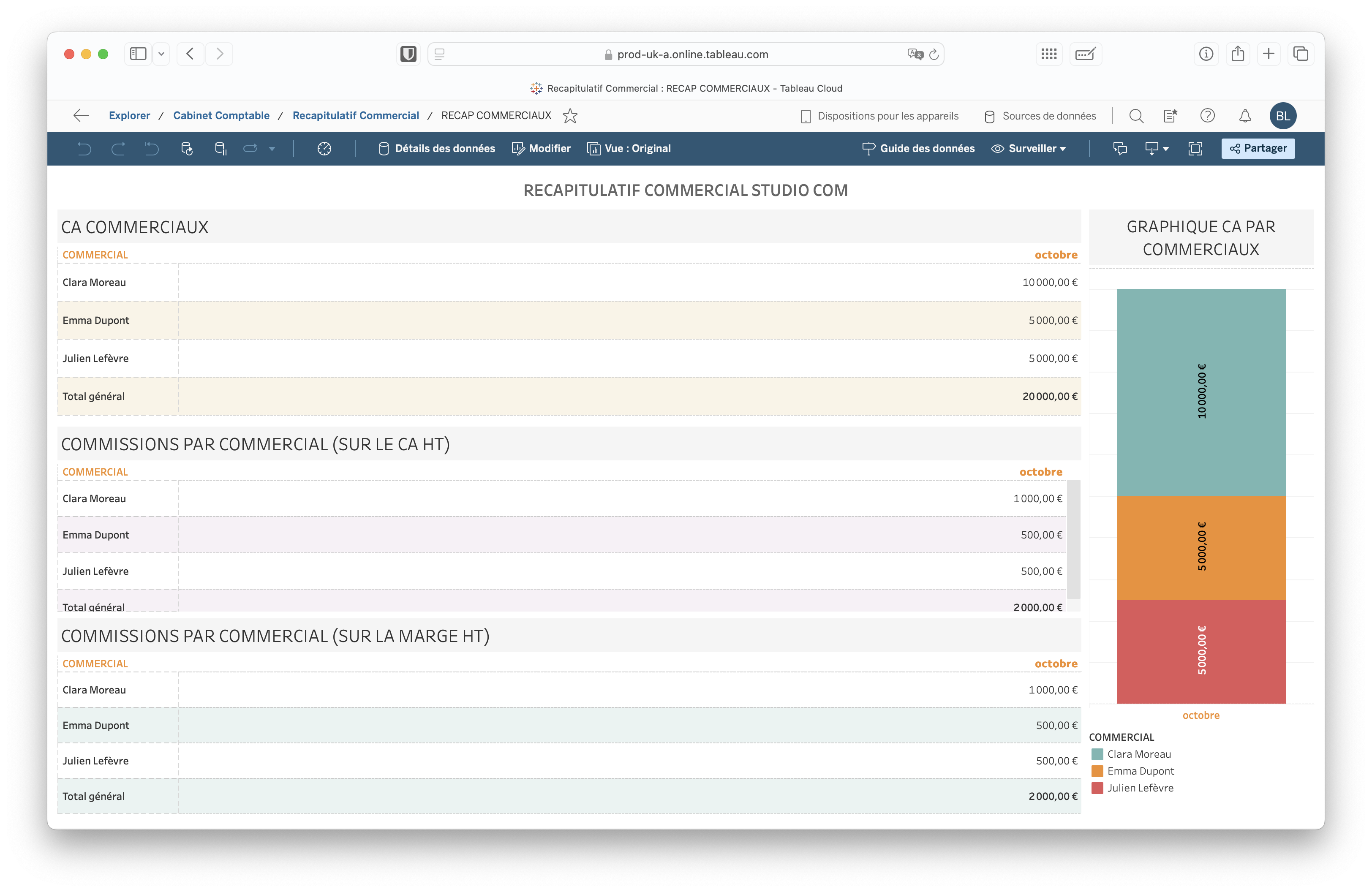1372x892 pixels.
Task: Click the 20 000,00 € total général value
Action: click(x=1050, y=397)
